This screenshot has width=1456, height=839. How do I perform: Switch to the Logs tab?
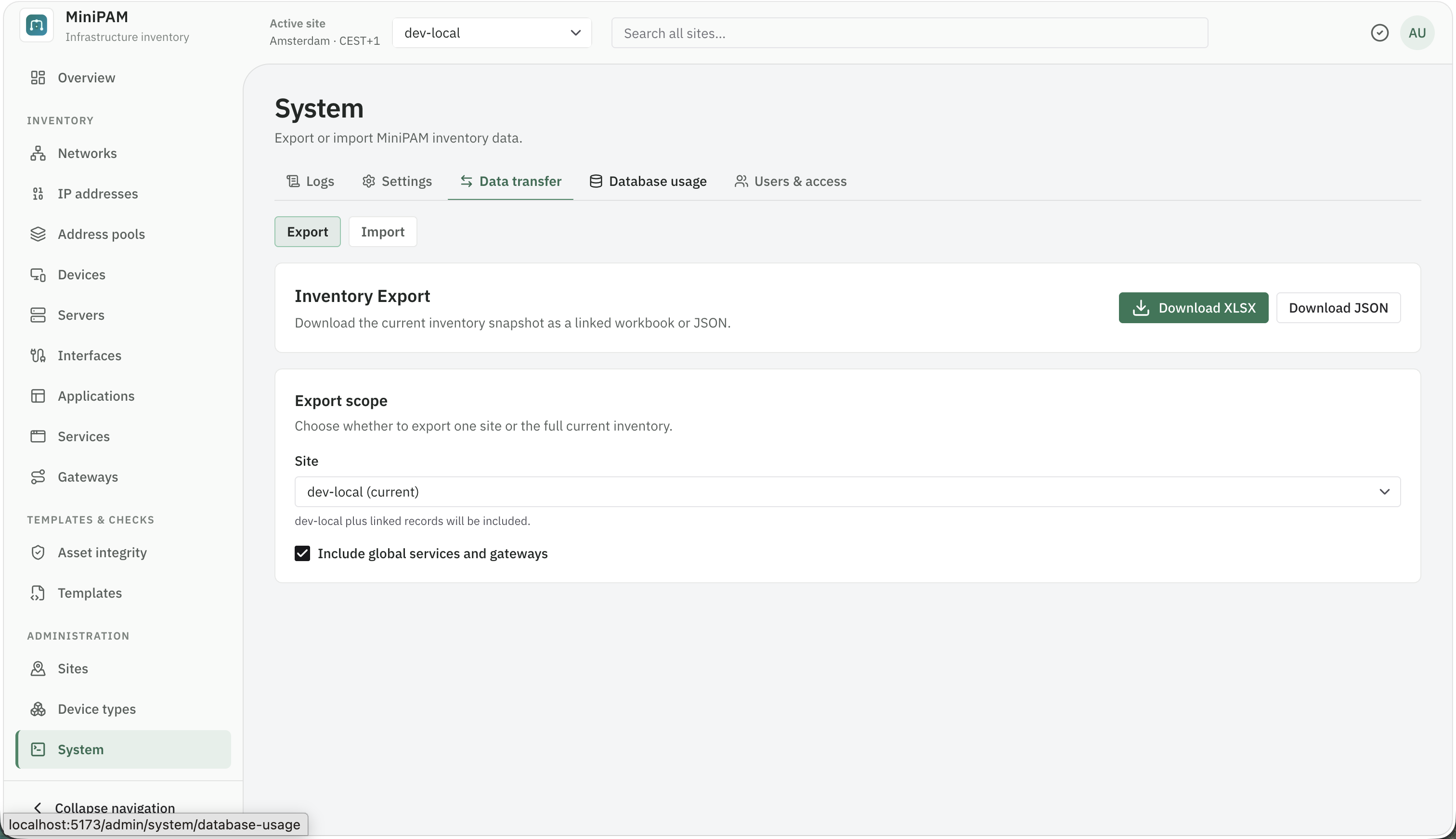click(x=310, y=182)
